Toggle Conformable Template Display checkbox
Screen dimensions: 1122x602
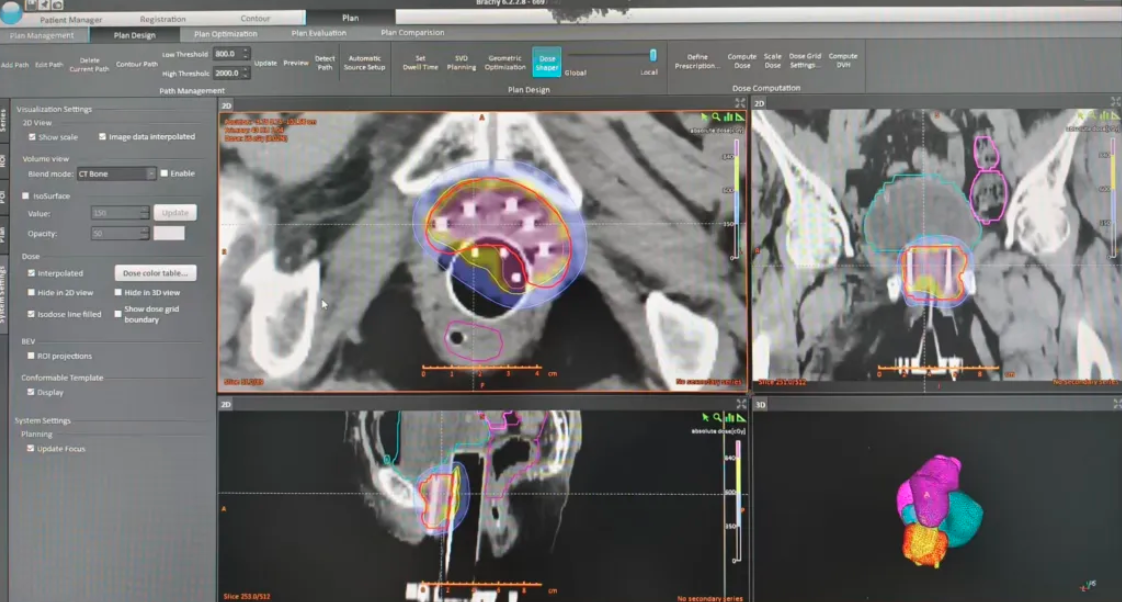tap(31, 392)
